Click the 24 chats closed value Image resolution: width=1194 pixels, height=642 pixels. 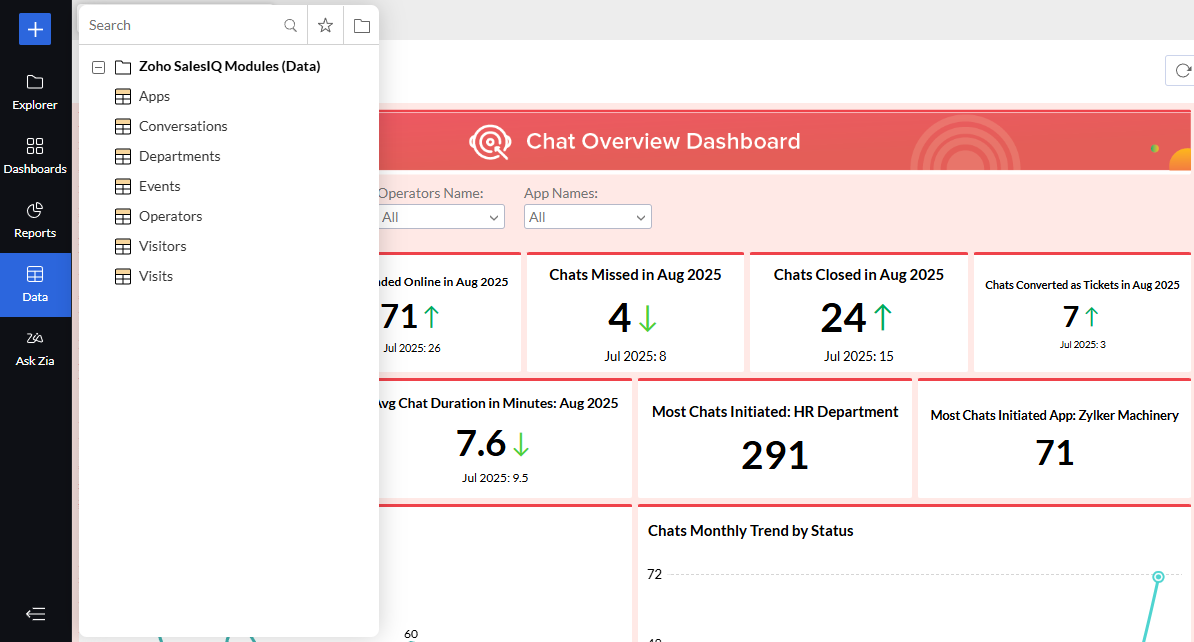pyautogui.click(x=843, y=318)
